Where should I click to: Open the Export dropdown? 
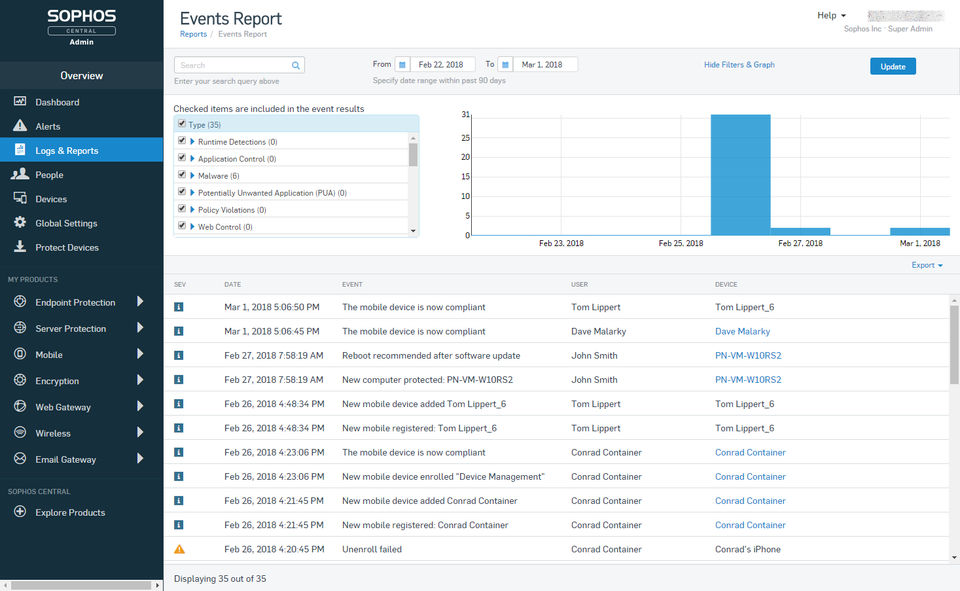pyautogui.click(x=926, y=265)
